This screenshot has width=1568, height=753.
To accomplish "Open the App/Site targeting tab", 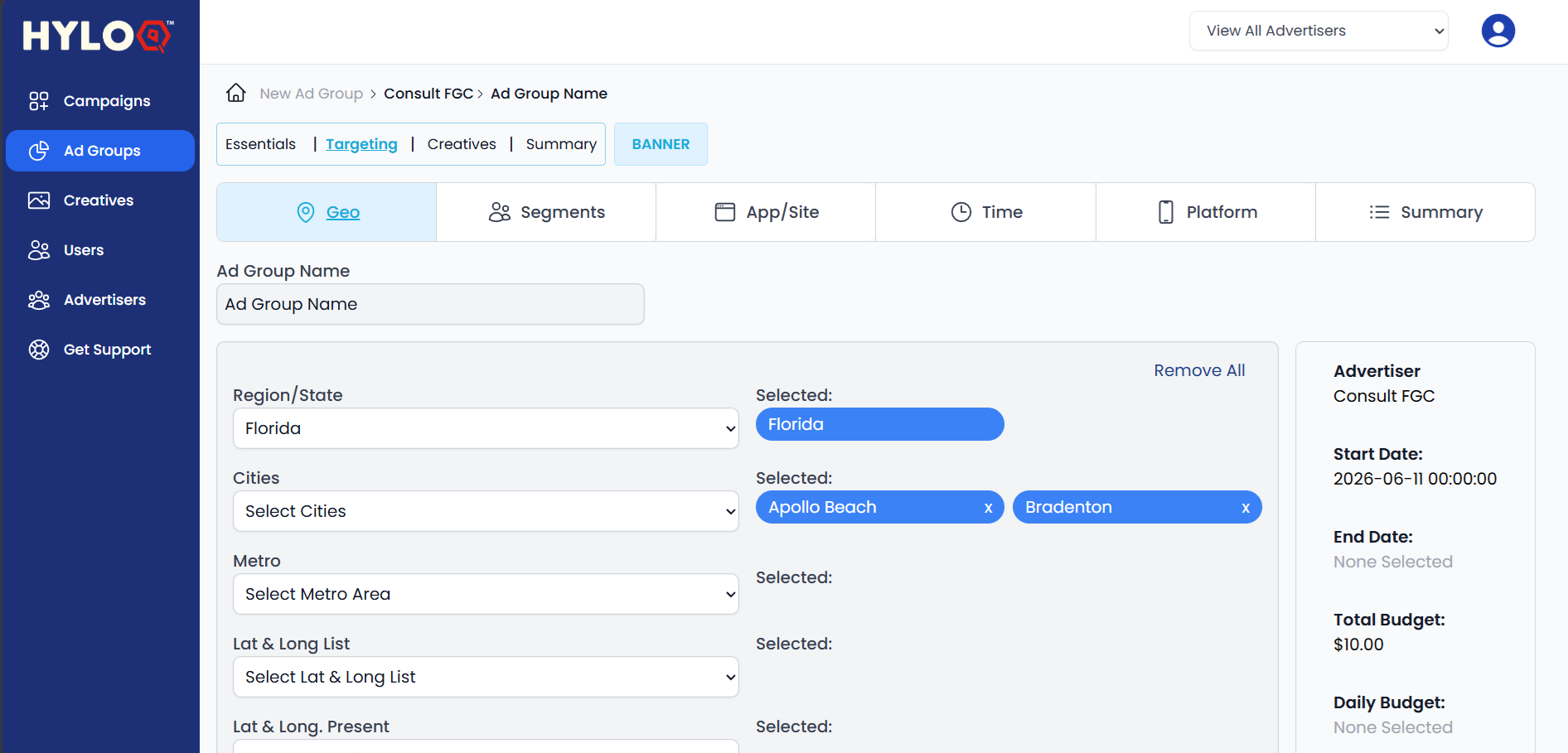I will coord(766,212).
